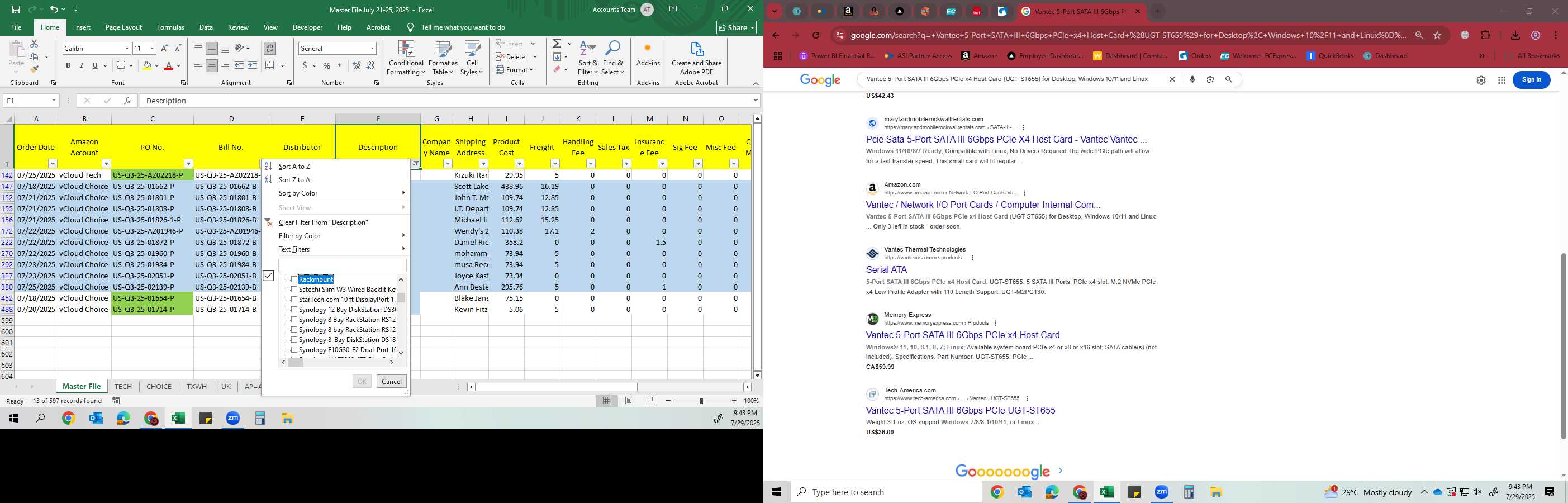Viewport: 1568px width, 503px height.
Task: Click Create and Share Adobe PDF
Action: pos(696,58)
